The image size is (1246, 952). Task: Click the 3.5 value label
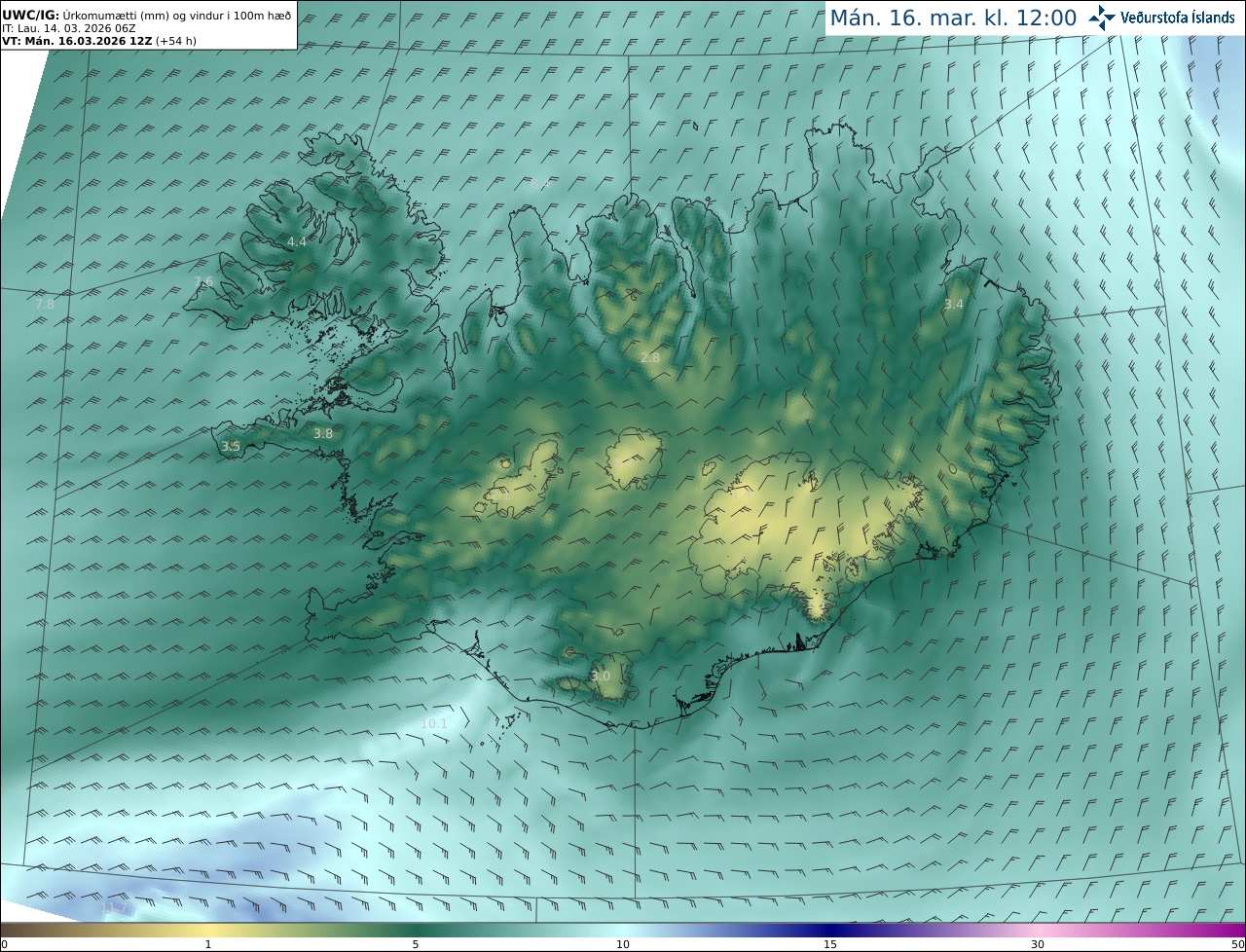[x=231, y=446]
